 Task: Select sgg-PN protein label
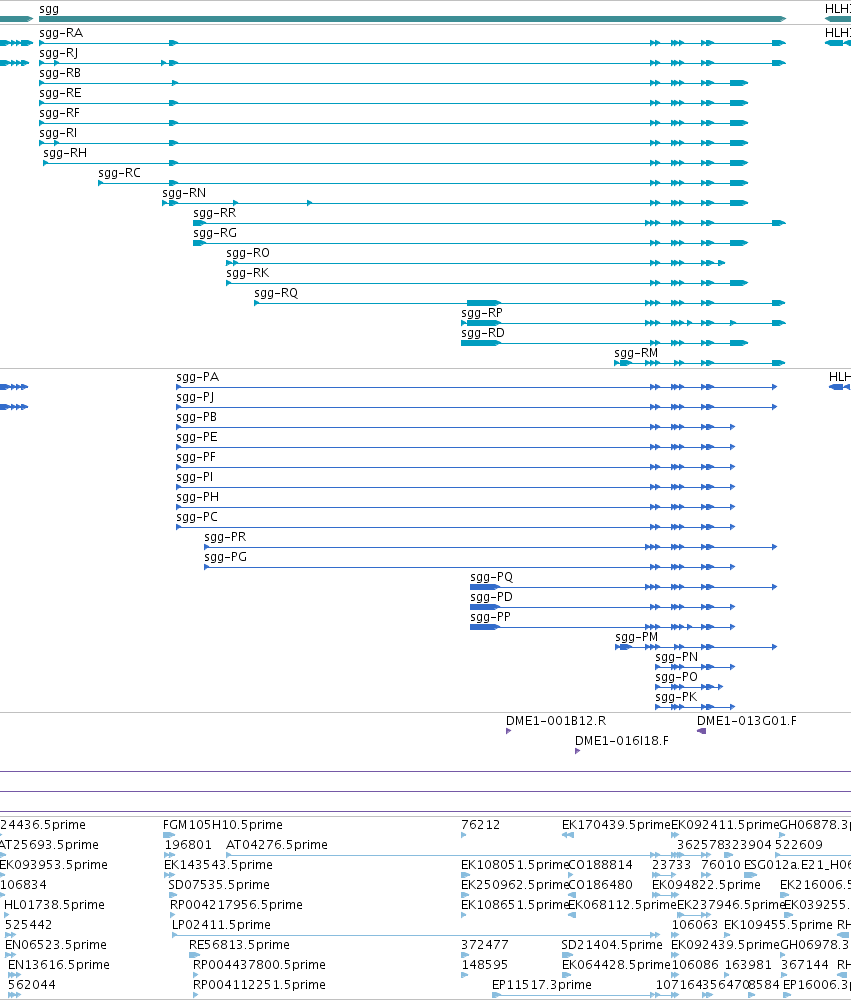tap(676, 657)
